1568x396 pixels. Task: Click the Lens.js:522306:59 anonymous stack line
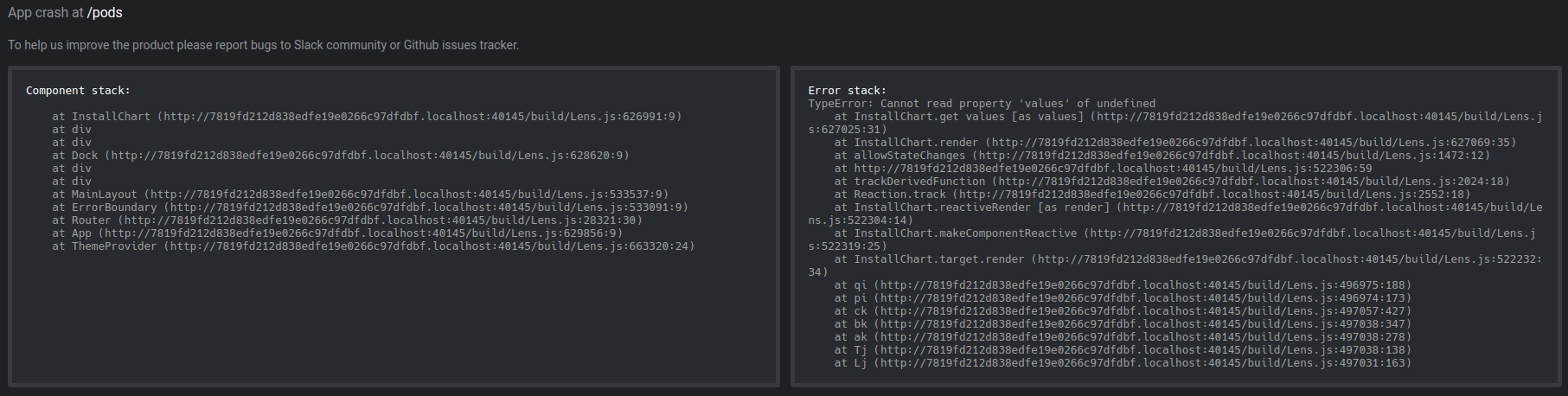tap(1103, 169)
